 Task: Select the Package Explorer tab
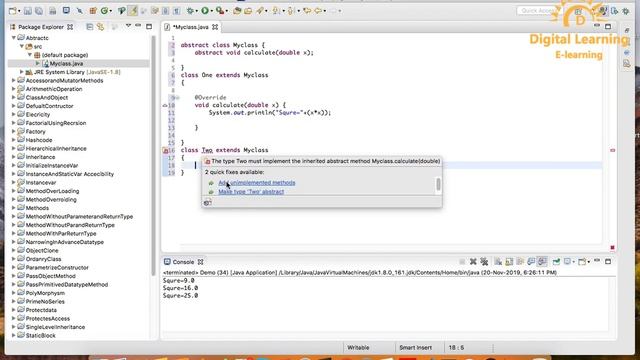pyautogui.click(x=41, y=27)
